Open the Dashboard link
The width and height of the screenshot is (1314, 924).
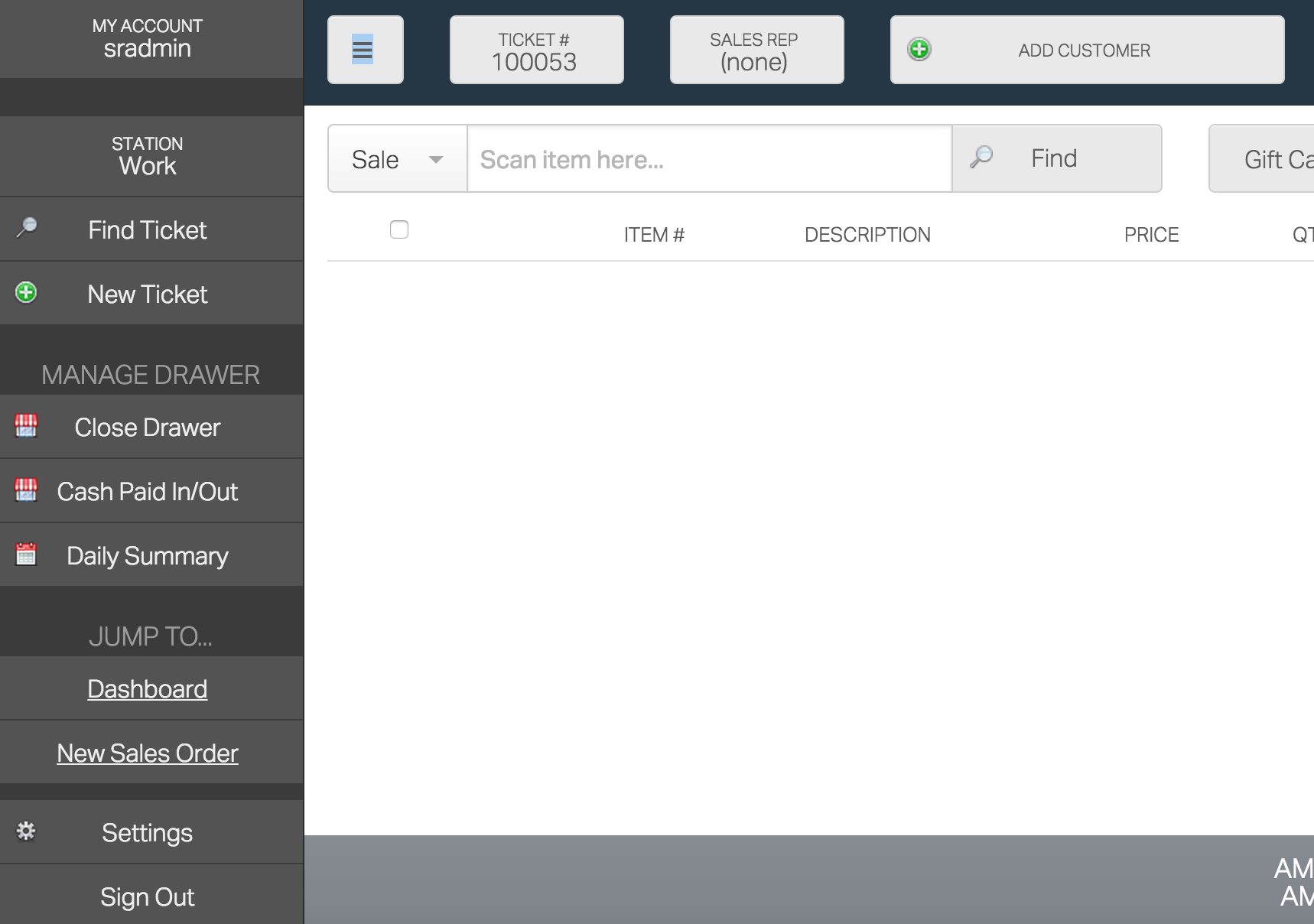[148, 689]
